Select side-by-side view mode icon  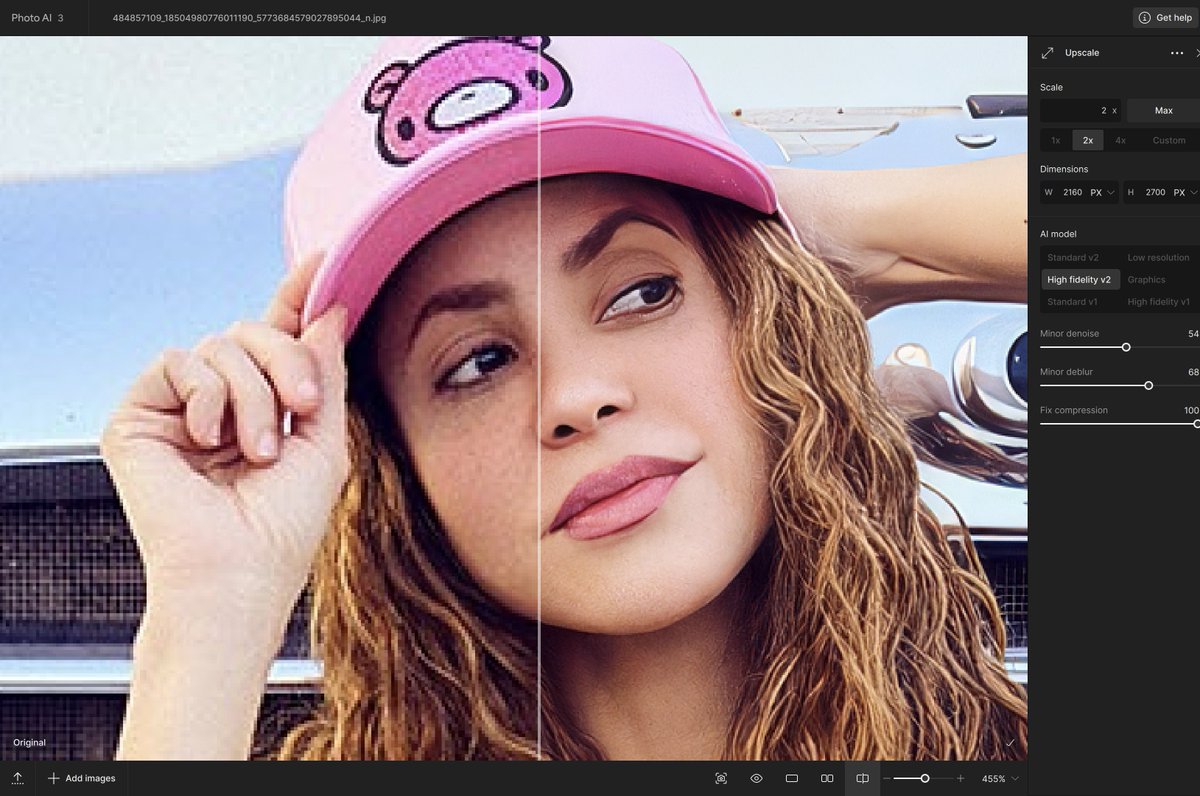point(826,778)
